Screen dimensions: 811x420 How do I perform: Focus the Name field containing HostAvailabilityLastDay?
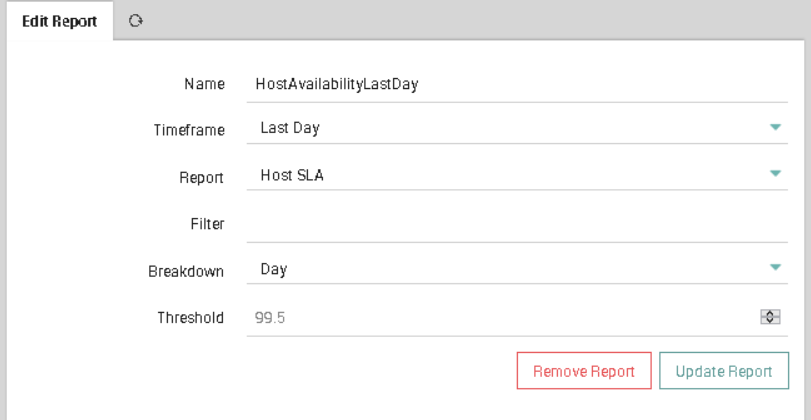(x=517, y=84)
